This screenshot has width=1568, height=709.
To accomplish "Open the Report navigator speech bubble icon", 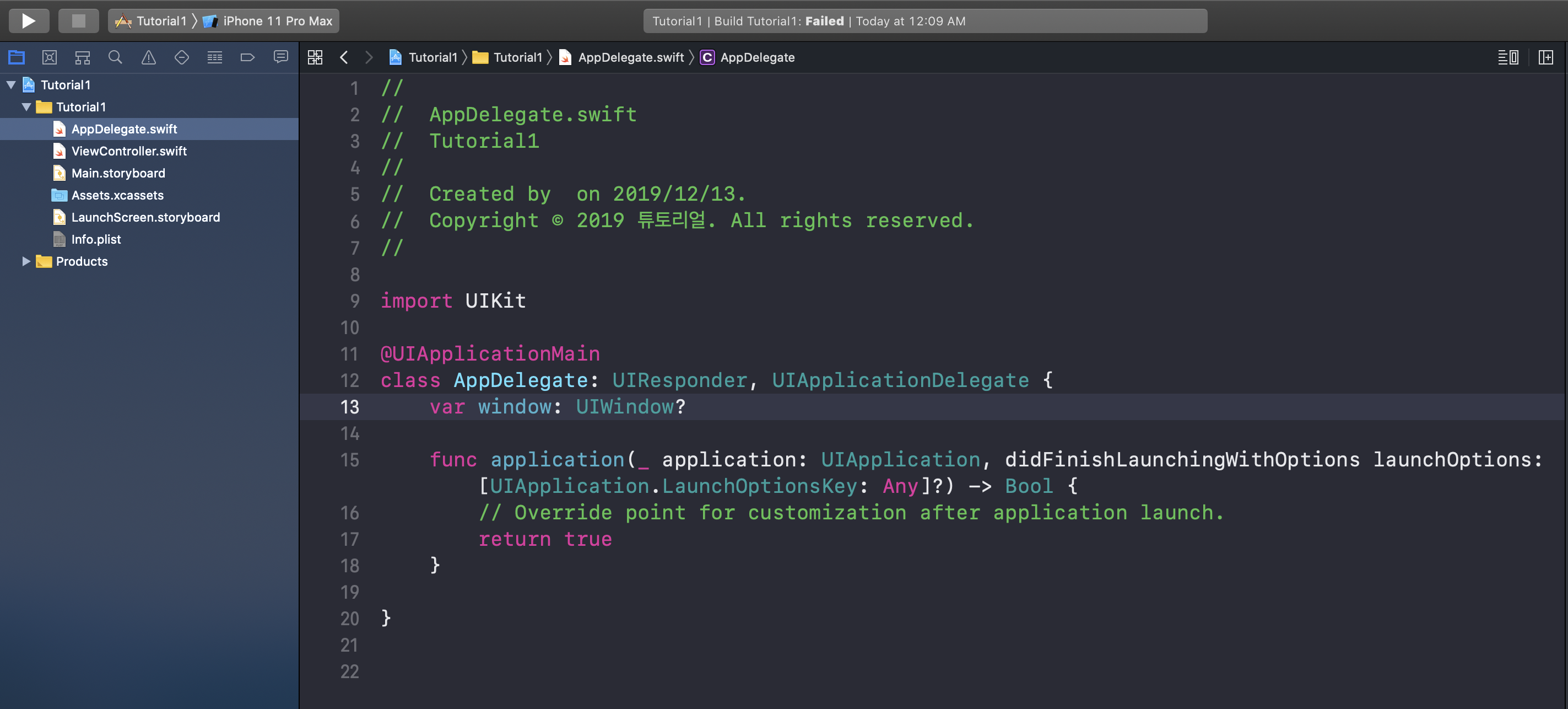I will click(280, 57).
